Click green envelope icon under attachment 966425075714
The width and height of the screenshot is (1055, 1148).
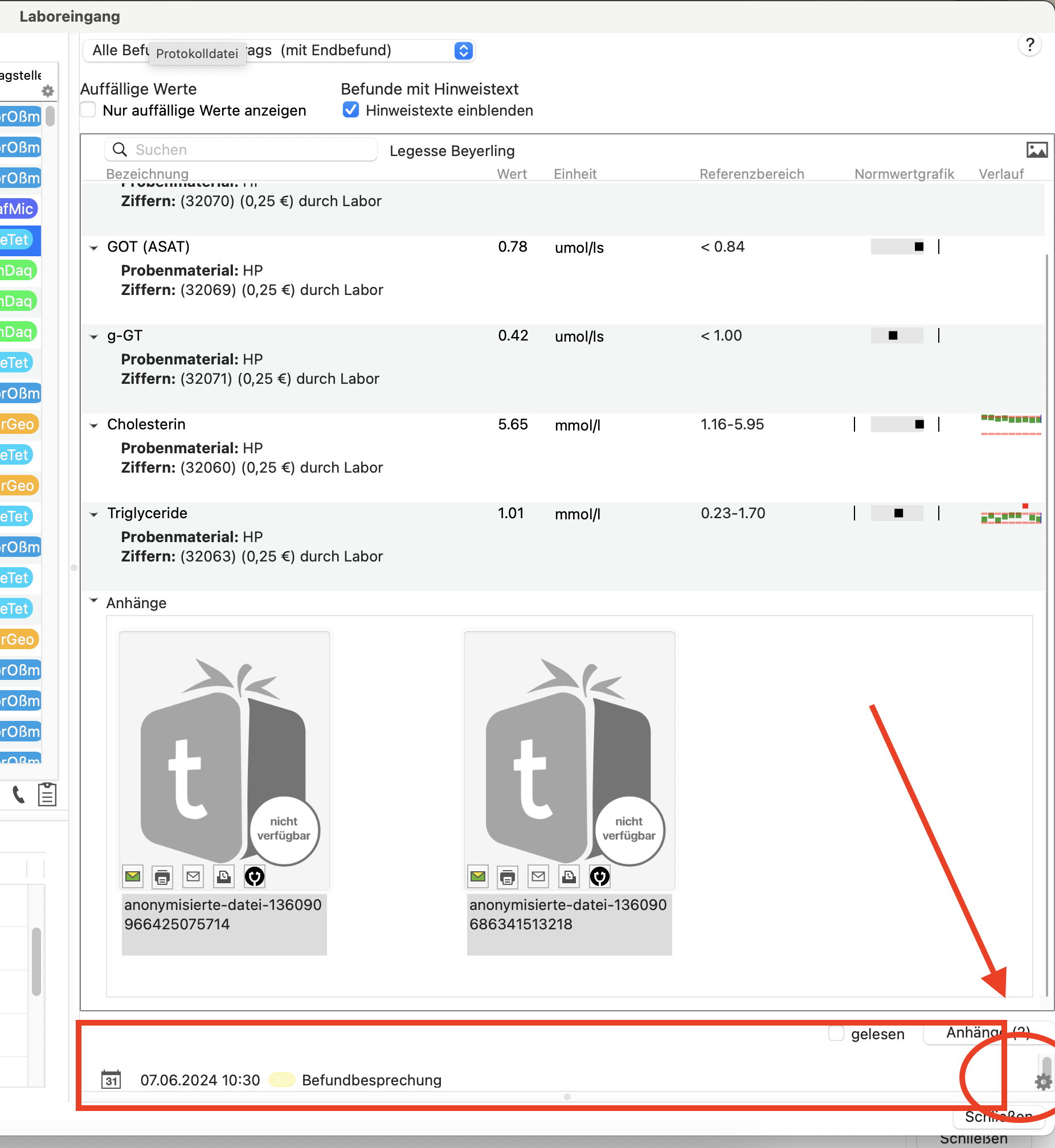(x=133, y=876)
